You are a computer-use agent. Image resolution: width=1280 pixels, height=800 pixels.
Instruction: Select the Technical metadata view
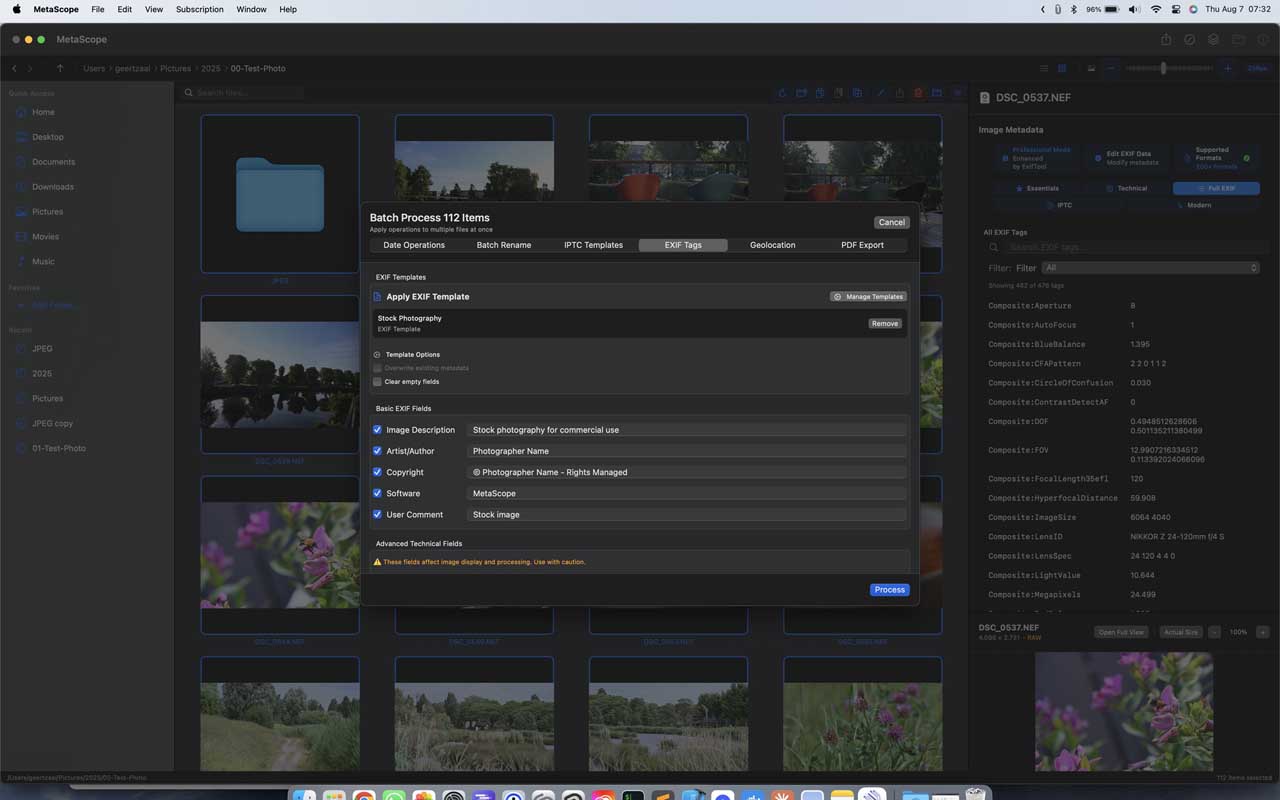[x=1127, y=188]
